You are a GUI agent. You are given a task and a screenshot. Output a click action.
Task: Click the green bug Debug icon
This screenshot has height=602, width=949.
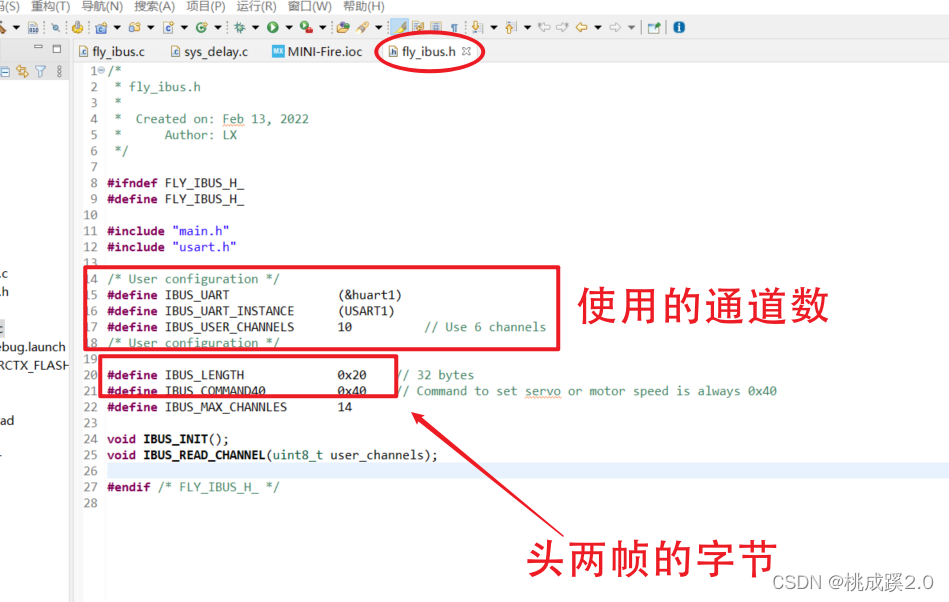point(240,27)
